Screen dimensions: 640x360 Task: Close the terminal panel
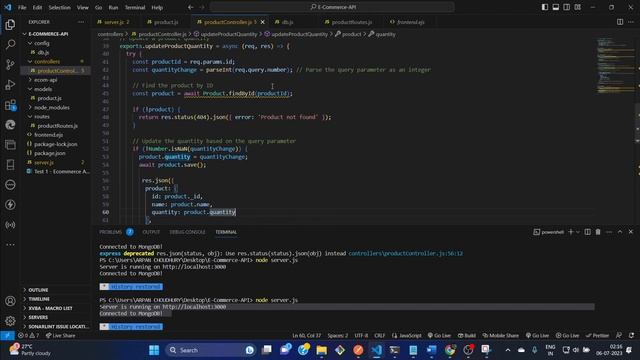point(631,232)
